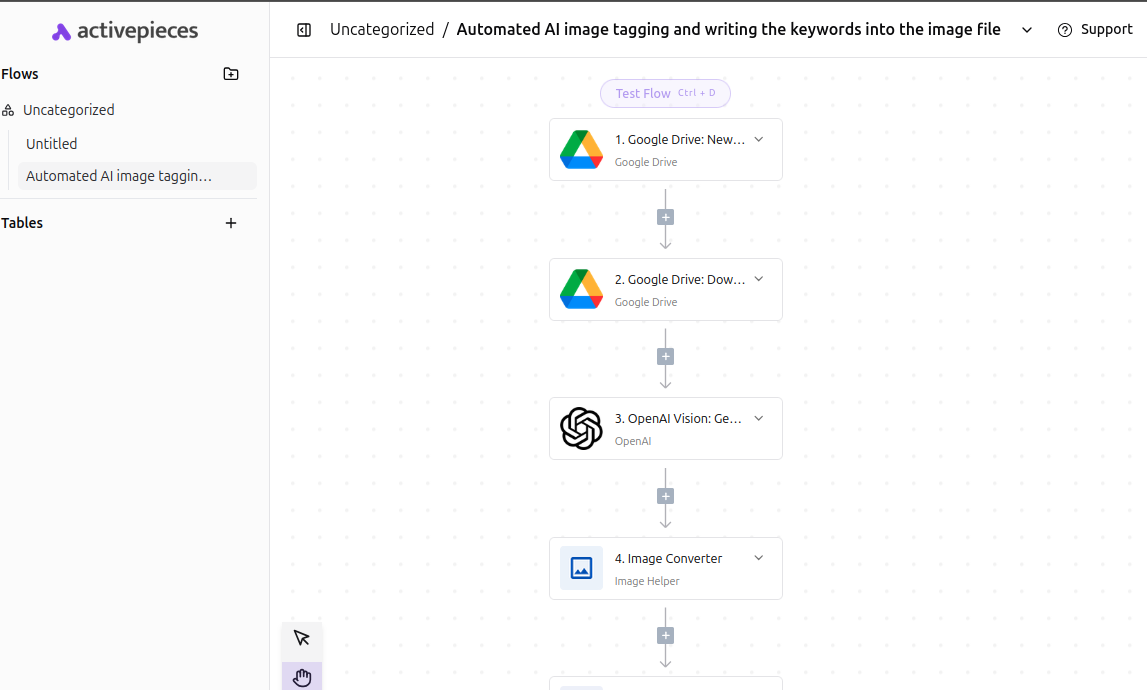Screen dimensions: 1147x690
Task: Select the Automated AI image tagging flow
Action: point(119,176)
